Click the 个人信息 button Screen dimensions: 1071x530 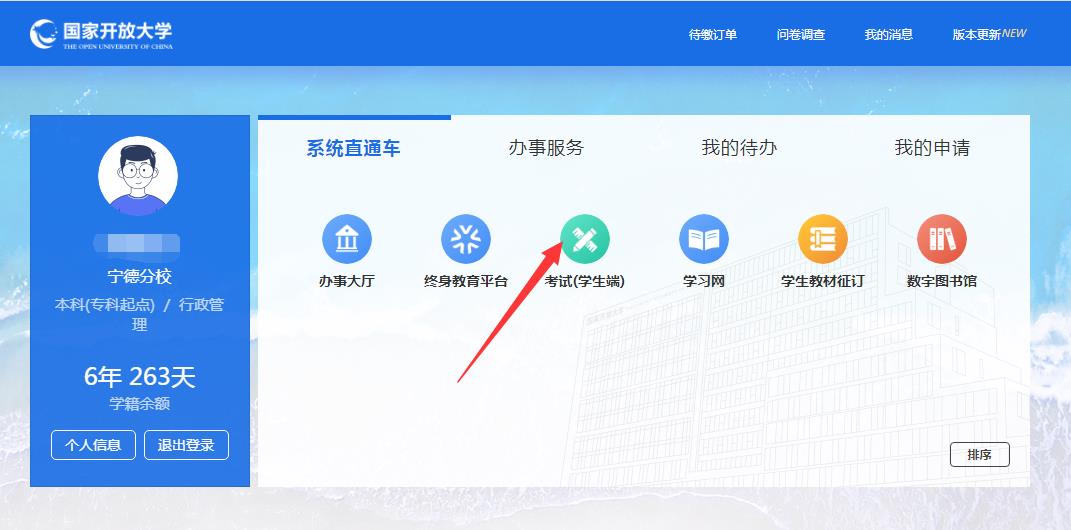[94, 445]
